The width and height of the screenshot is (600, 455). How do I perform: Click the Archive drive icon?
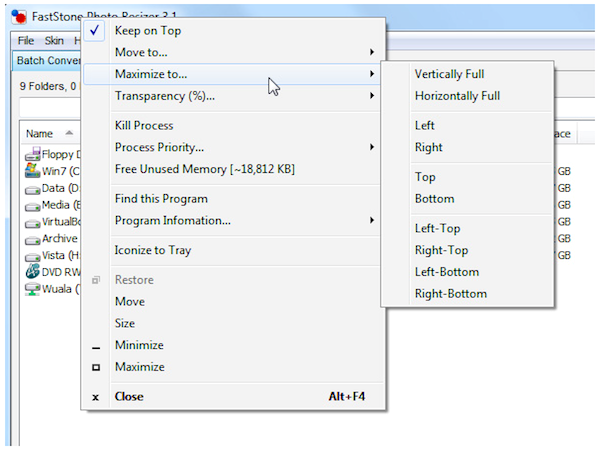pyautogui.click(x=33, y=240)
